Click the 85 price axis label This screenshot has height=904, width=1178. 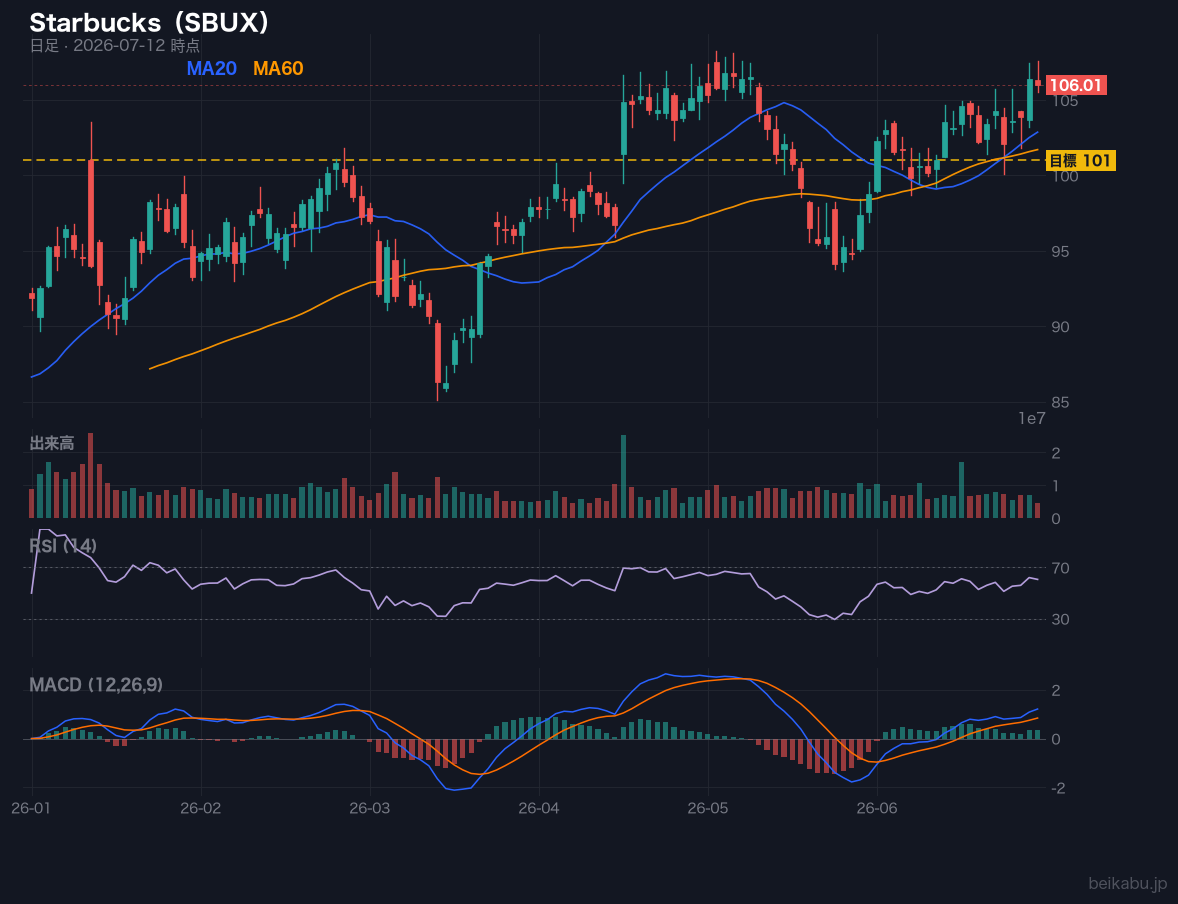1060,403
